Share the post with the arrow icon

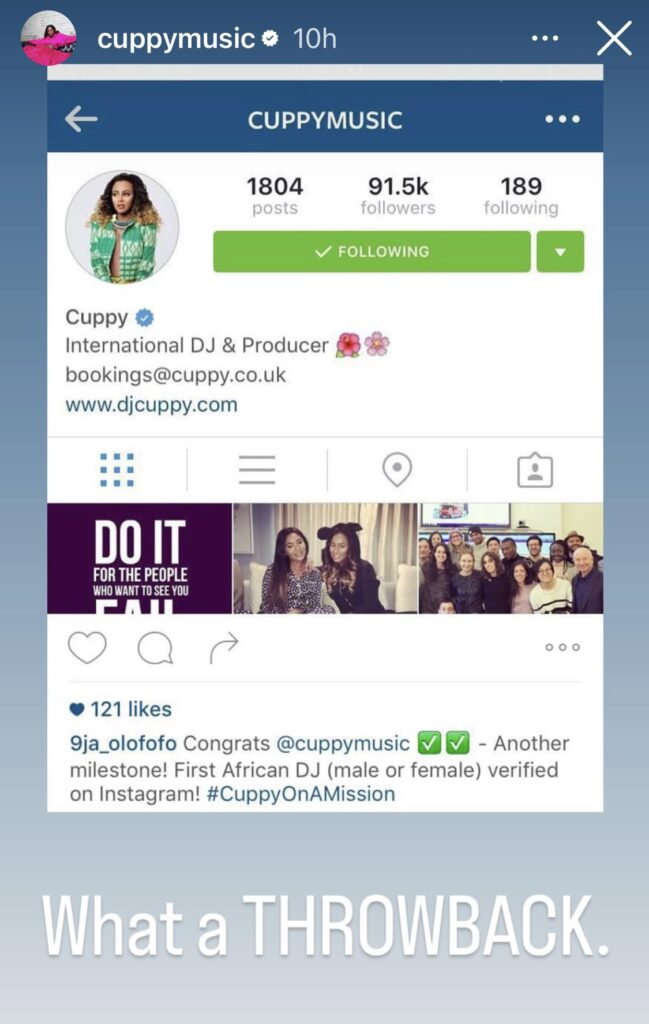[x=224, y=648]
